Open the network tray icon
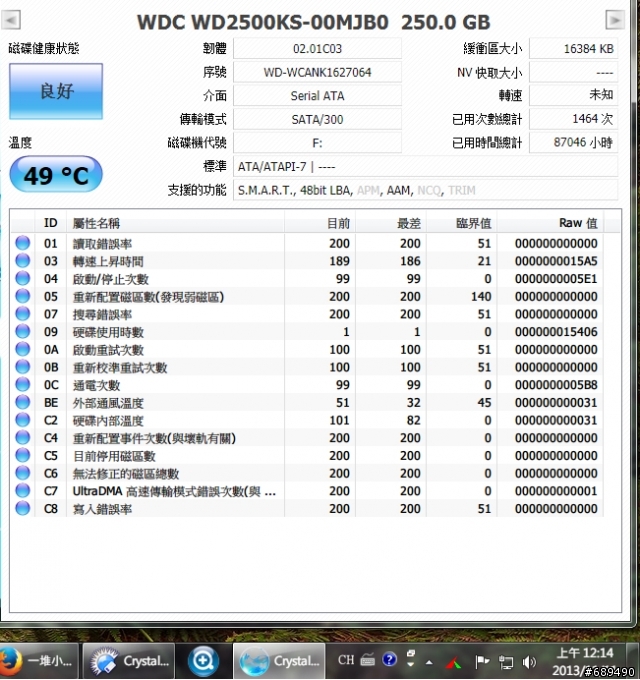Image resolution: width=640 pixels, height=680 pixels. click(x=505, y=662)
